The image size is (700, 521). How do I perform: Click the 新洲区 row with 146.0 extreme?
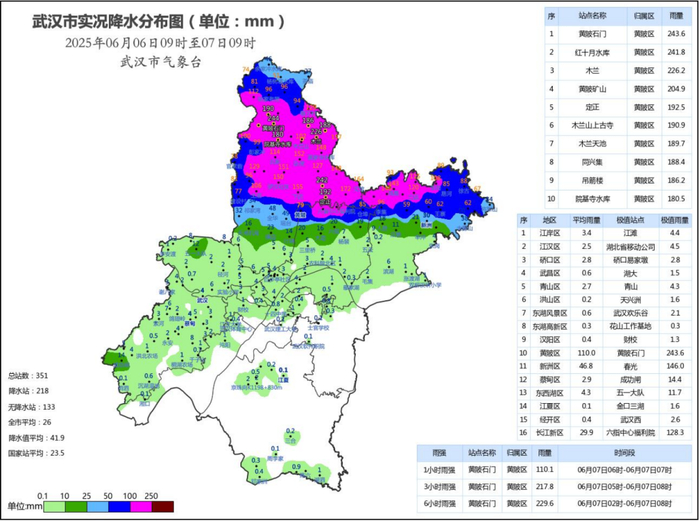604,366
